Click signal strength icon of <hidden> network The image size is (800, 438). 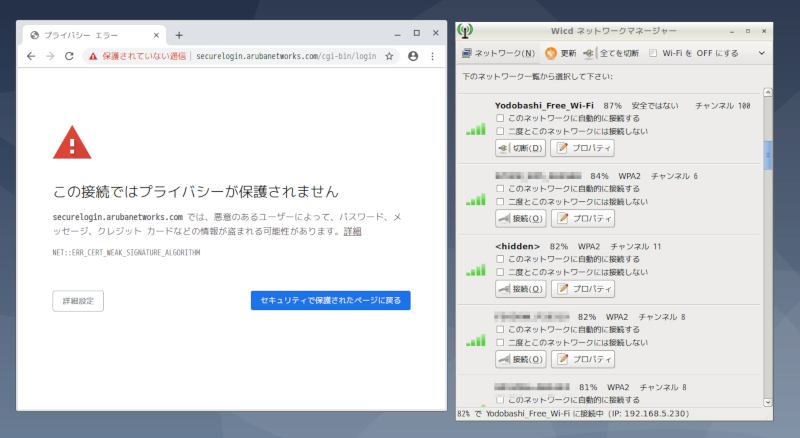pos(476,270)
